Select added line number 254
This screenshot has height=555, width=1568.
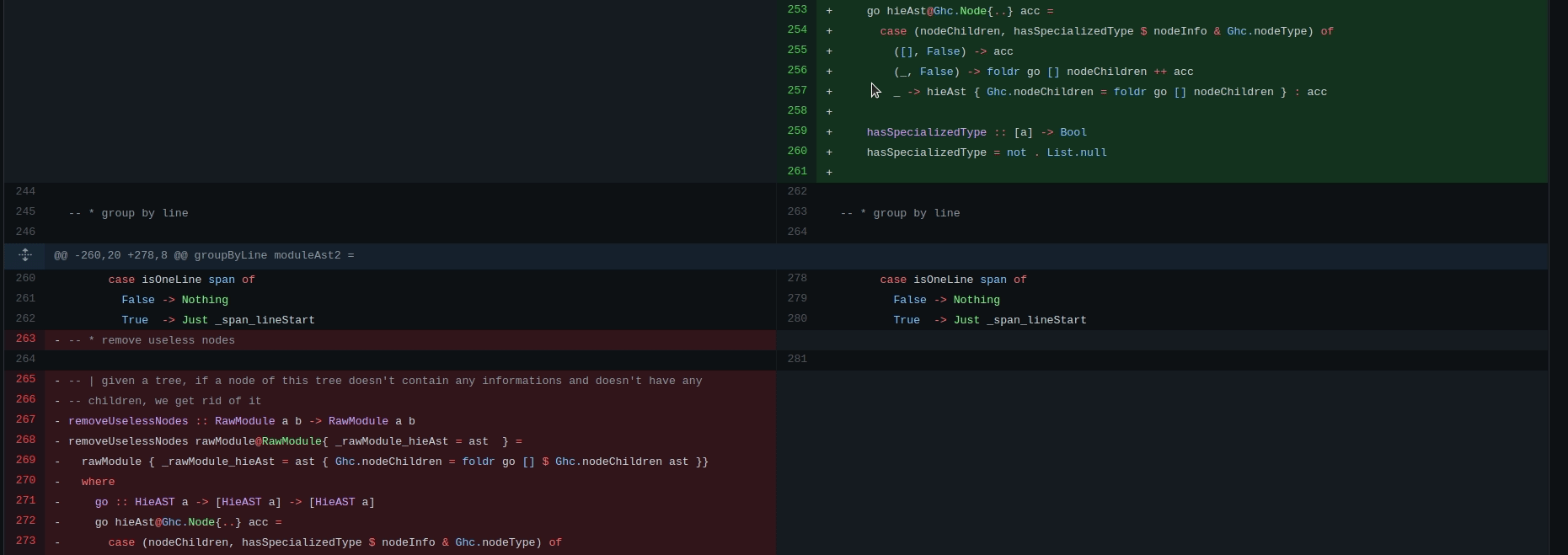(x=796, y=30)
